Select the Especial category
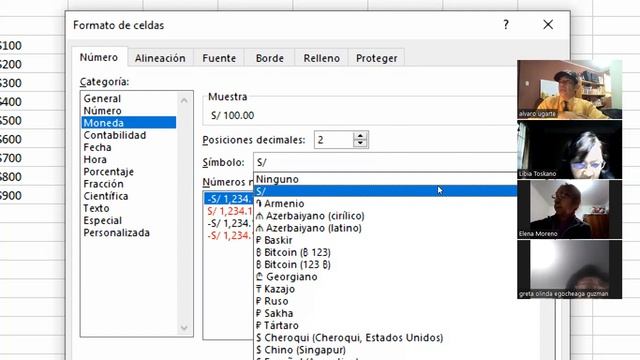640x360 pixels. [x=129, y=221]
